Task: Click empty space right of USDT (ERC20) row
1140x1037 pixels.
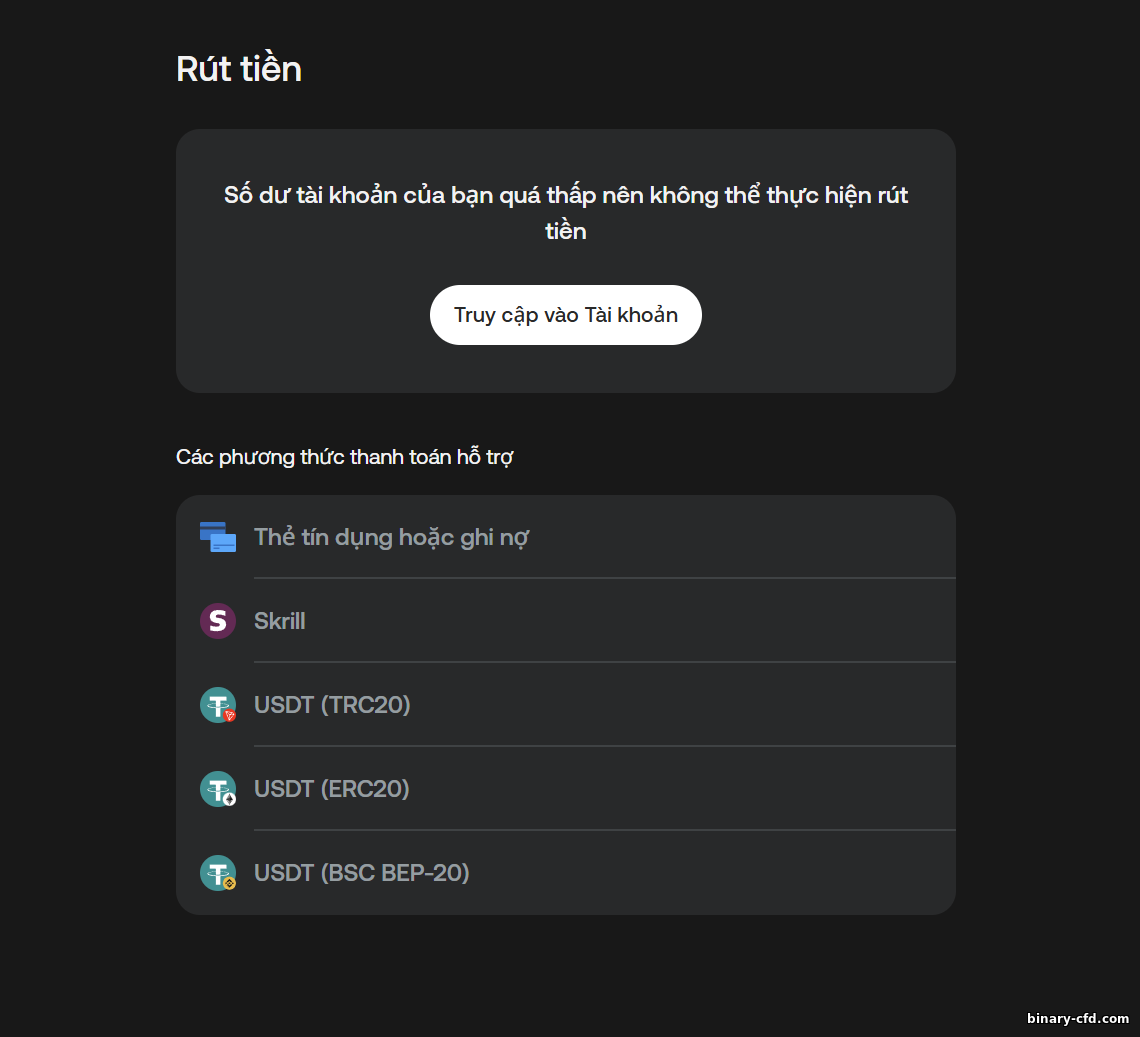Action: click(700, 789)
